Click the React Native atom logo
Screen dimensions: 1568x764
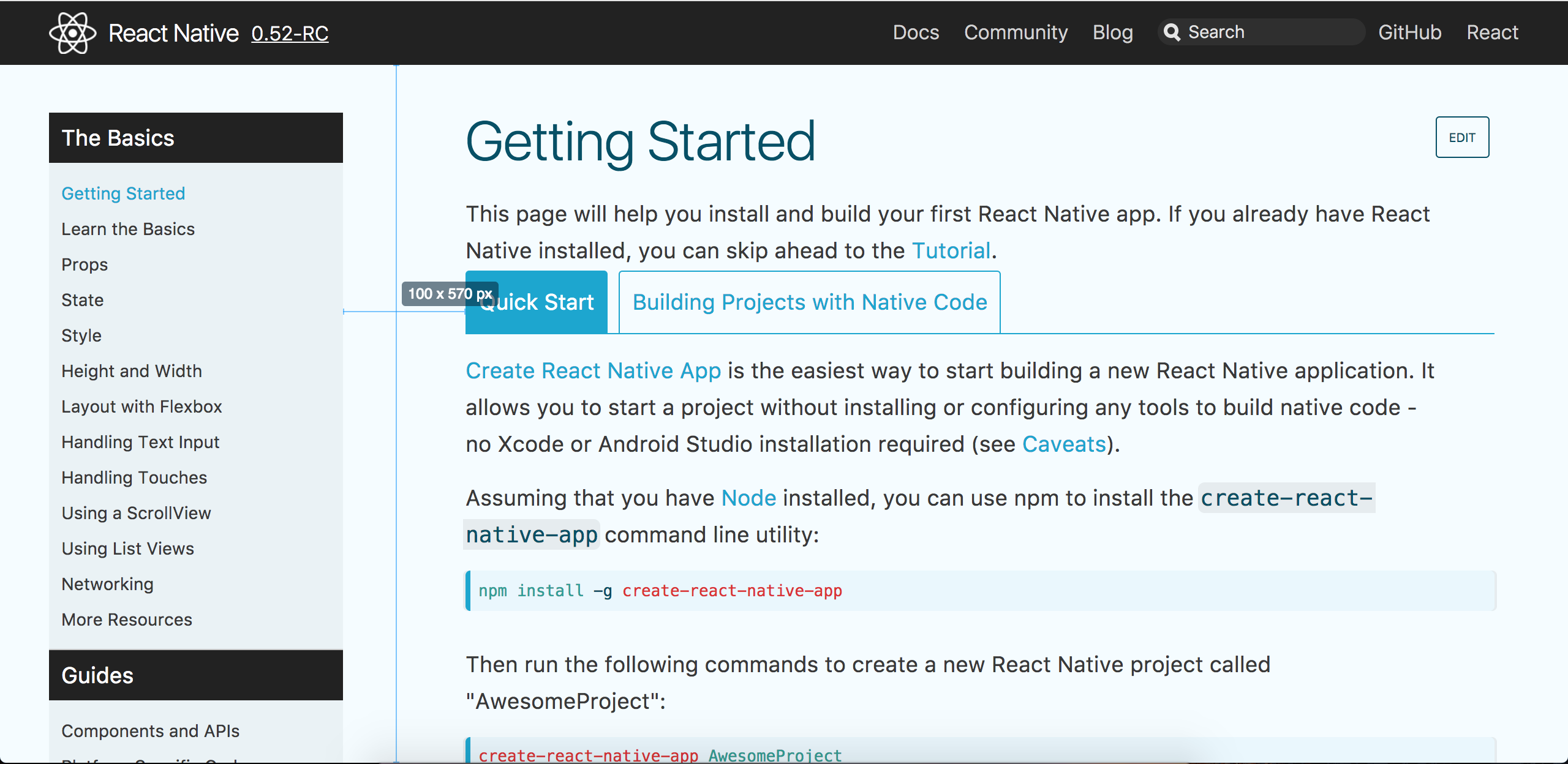tap(73, 33)
